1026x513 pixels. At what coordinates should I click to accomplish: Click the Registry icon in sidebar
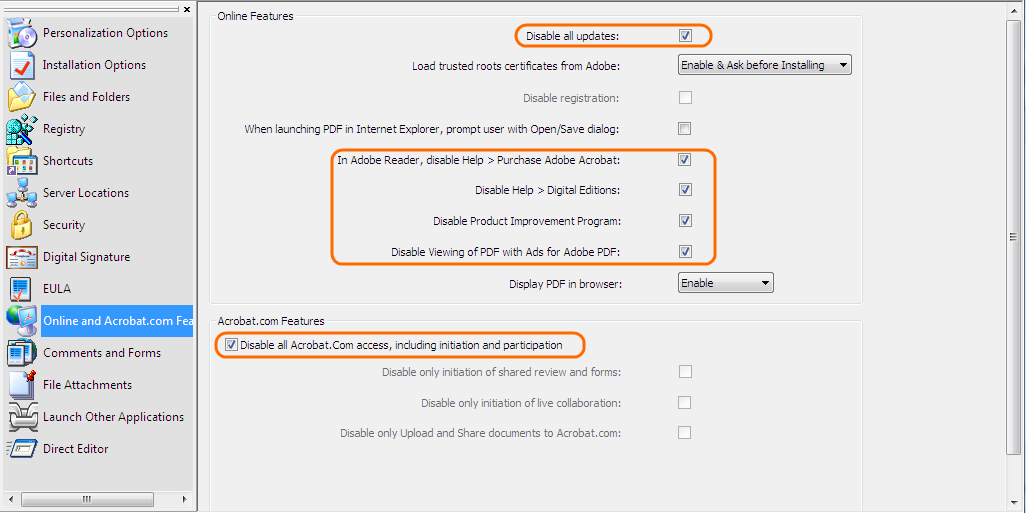(22, 129)
